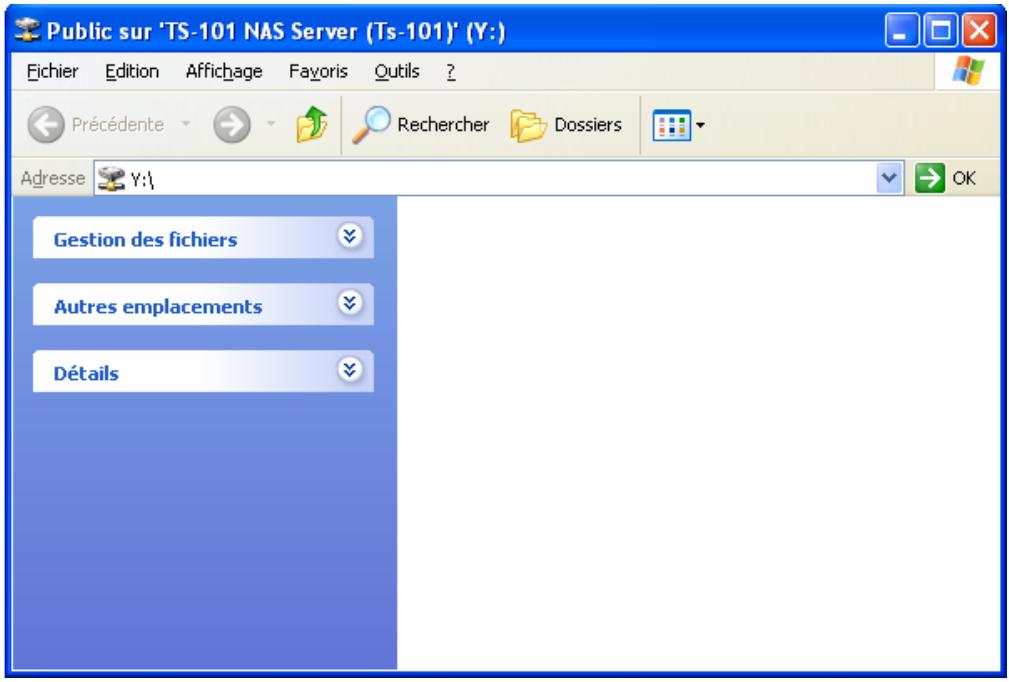The width and height of the screenshot is (1009, 682).
Task: Open views dropdown arrow beside grid icon
Action: [700, 125]
